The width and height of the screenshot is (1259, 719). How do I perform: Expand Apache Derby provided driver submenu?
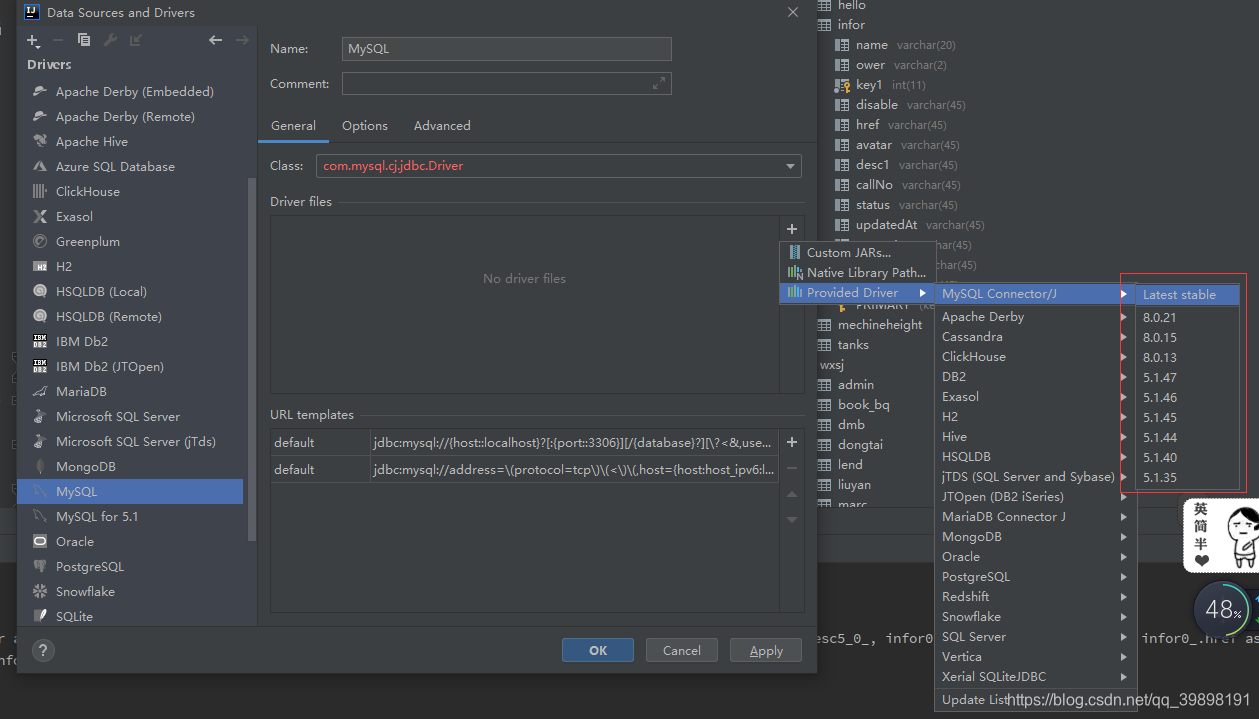pyautogui.click(x=1036, y=316)
